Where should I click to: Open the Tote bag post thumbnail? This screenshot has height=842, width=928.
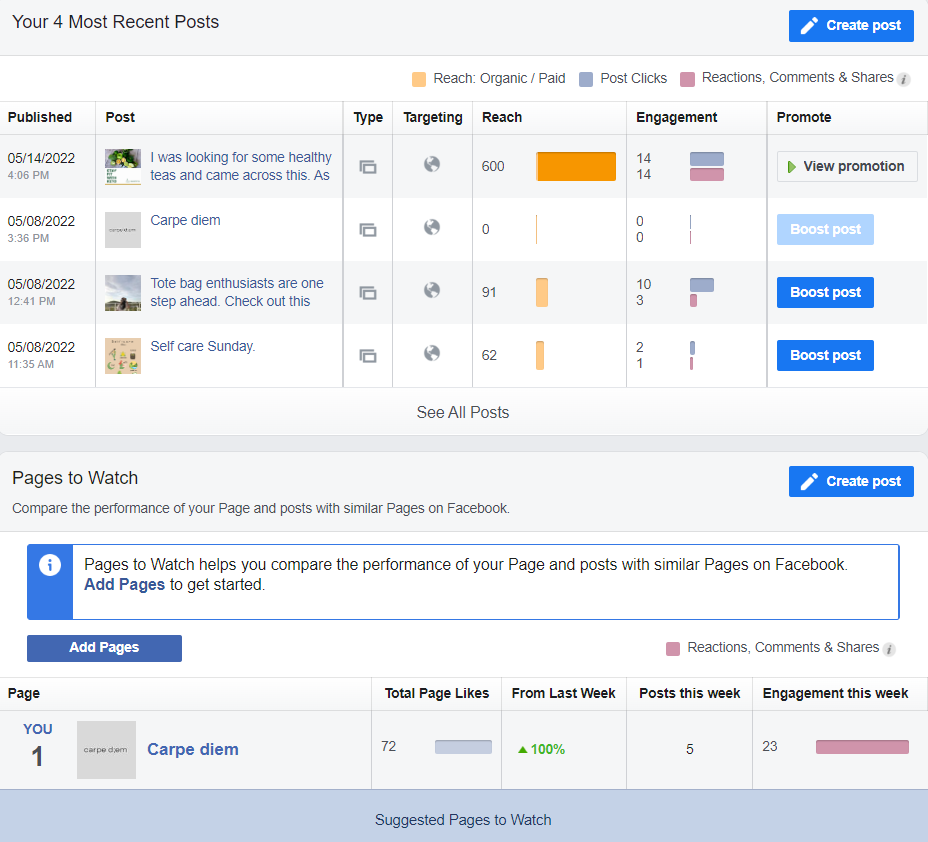(x=123, y=293)
